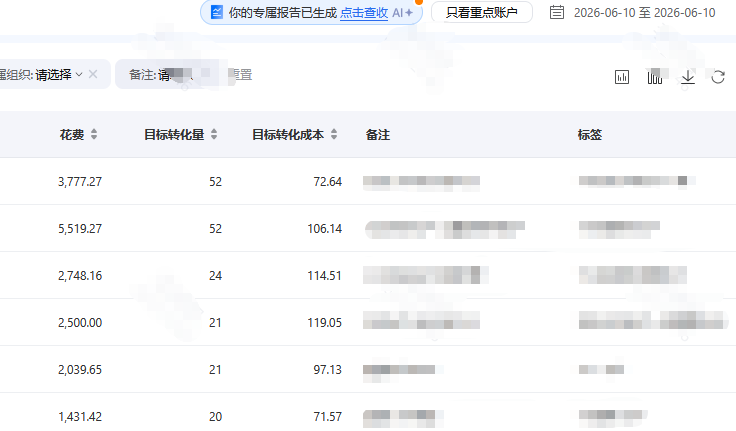736x431 pixels.
Task: Open custom columns settings icon
Action: (655, 77)
